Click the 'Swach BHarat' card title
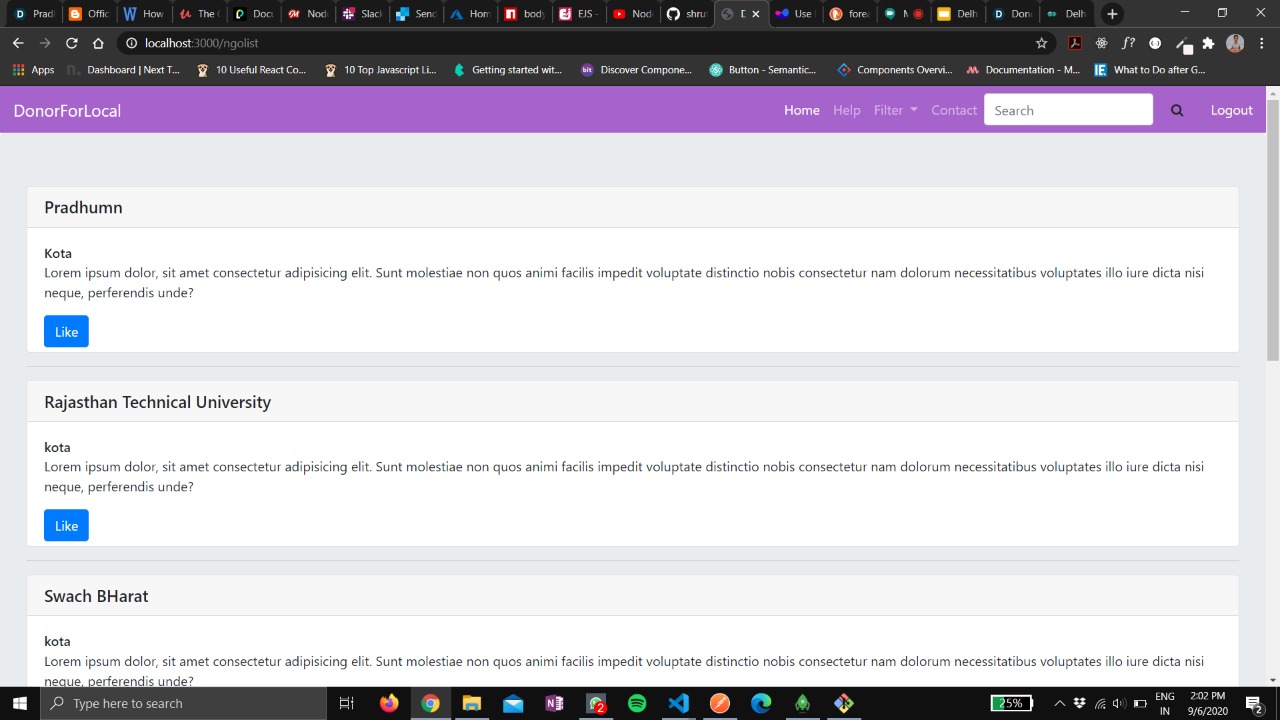Viewport: 1280px width, 720px height. 96,596
